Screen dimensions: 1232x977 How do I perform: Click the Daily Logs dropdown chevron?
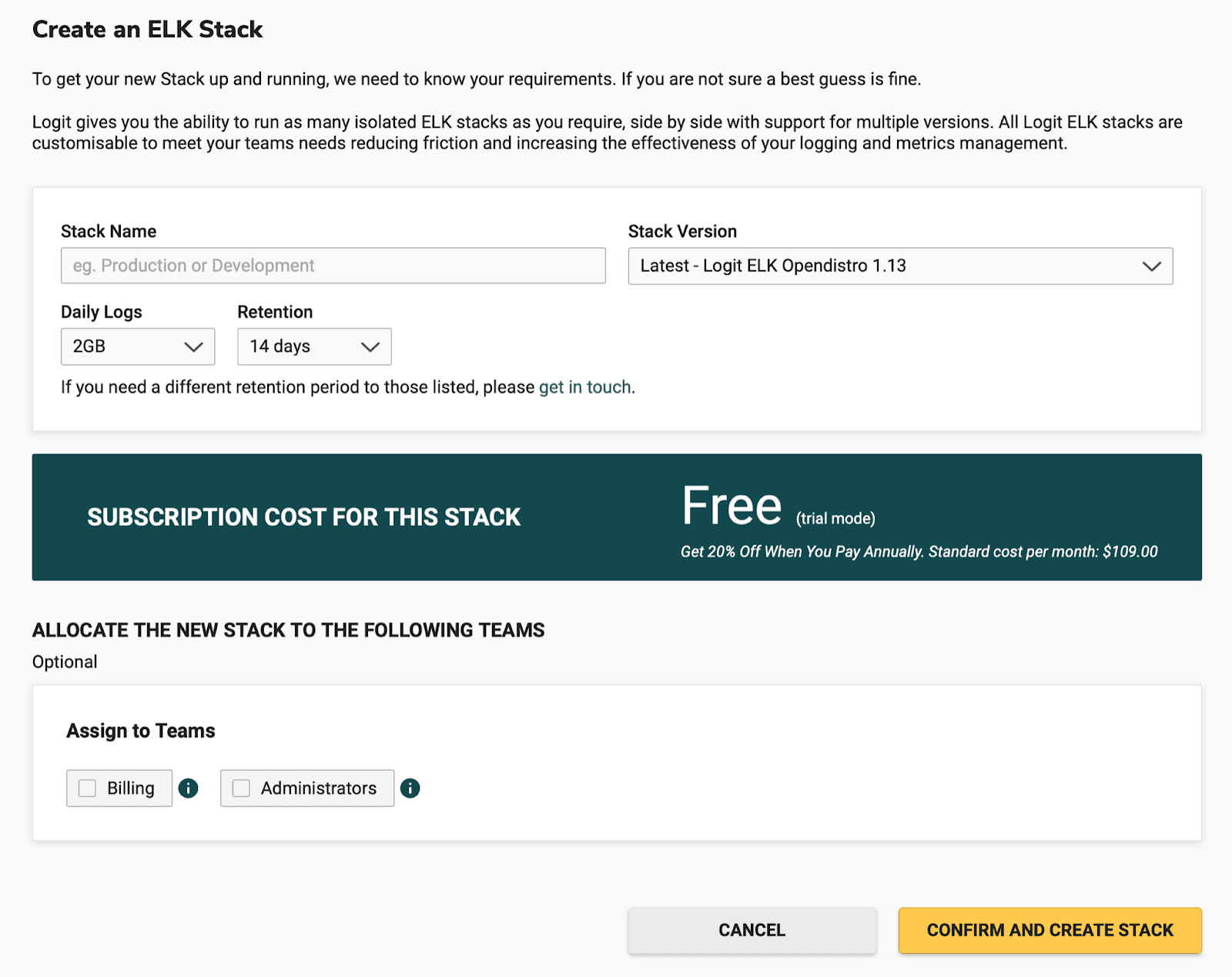195,346
